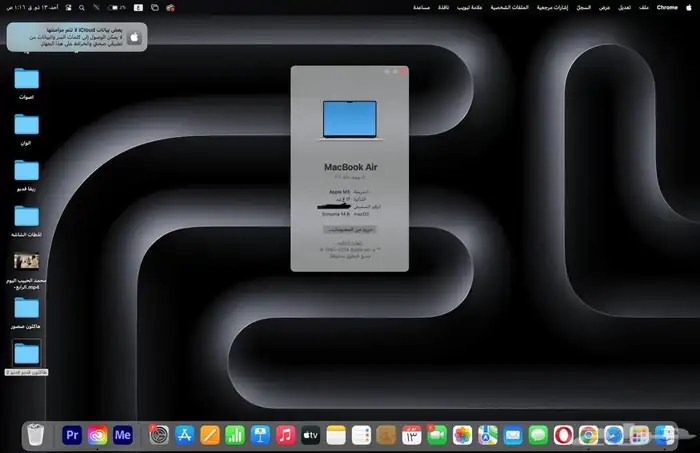This screenshot has height=453, width=700.
Task: Open the Numbers app in the dock
Action: tap(235, 435)
